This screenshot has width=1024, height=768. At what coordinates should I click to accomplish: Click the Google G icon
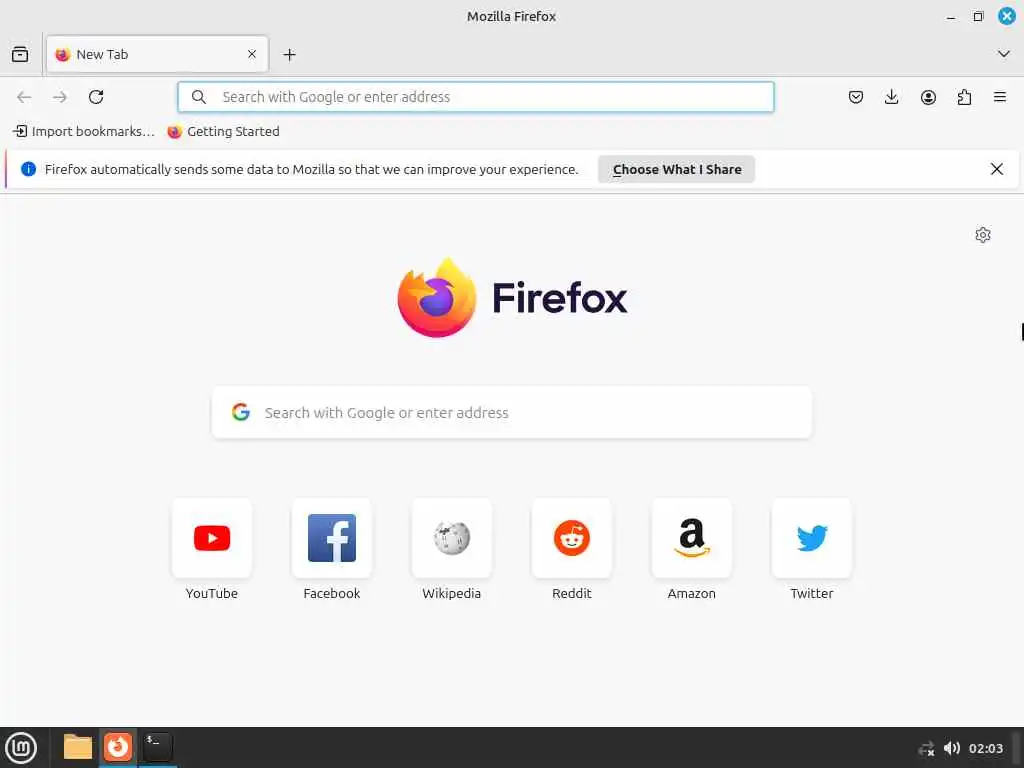coord(241,412)
